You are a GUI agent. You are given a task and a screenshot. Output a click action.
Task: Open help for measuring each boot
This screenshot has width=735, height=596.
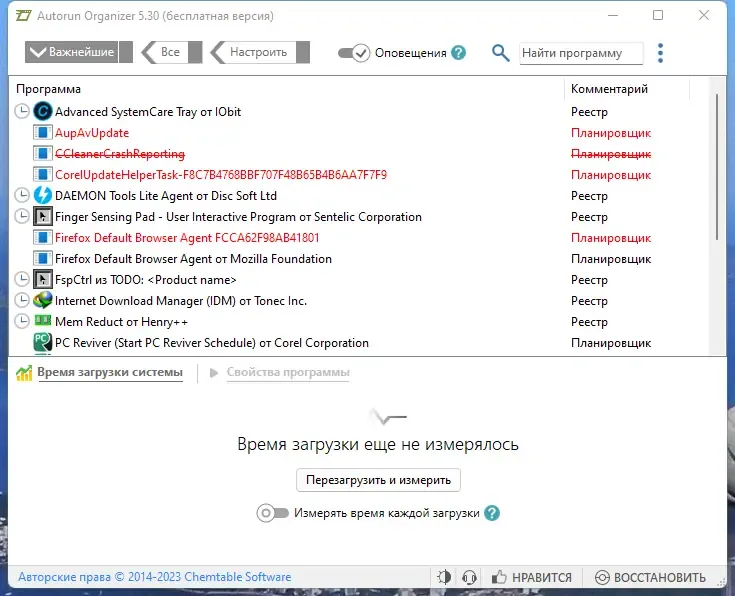click(x=492, y=513)
